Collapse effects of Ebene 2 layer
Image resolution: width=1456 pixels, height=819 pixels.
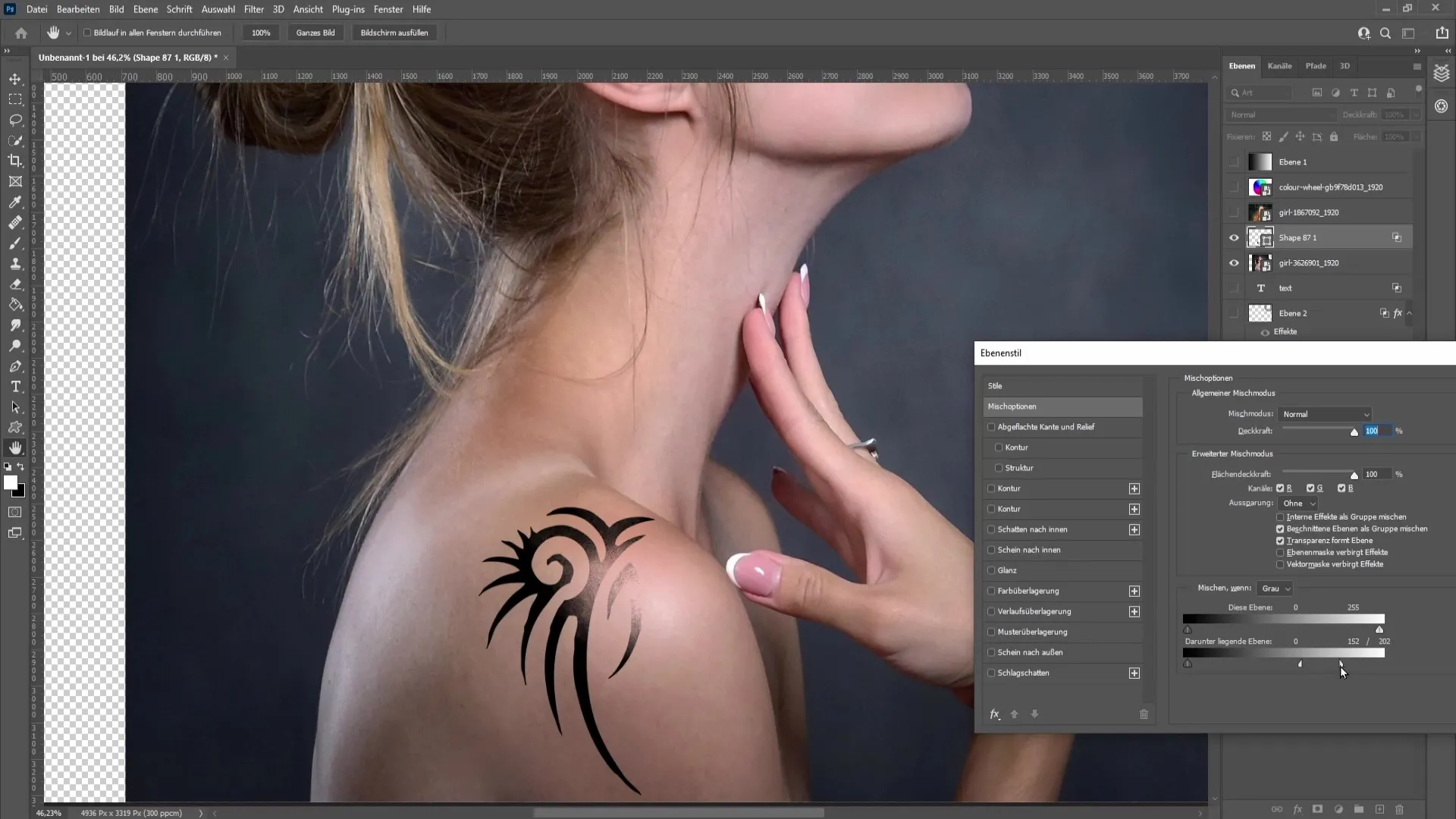[x=1410, y=313]
